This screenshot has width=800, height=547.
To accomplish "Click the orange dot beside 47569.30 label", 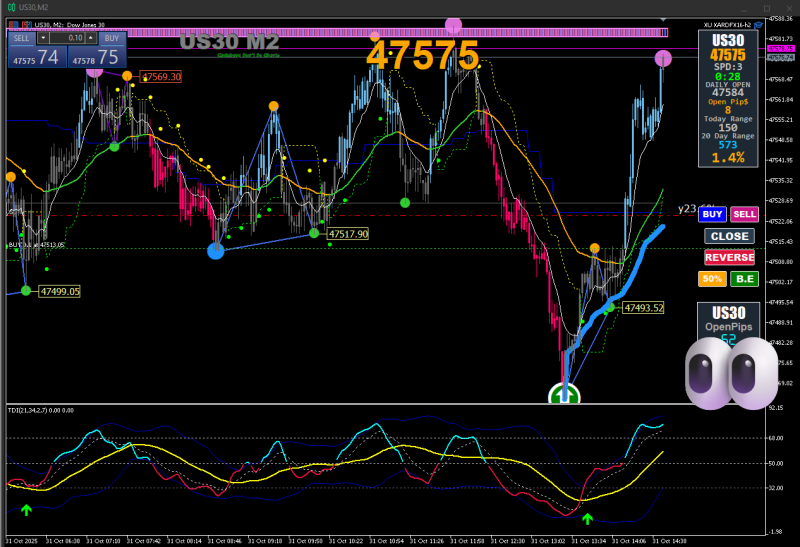I will click(127, 76).
